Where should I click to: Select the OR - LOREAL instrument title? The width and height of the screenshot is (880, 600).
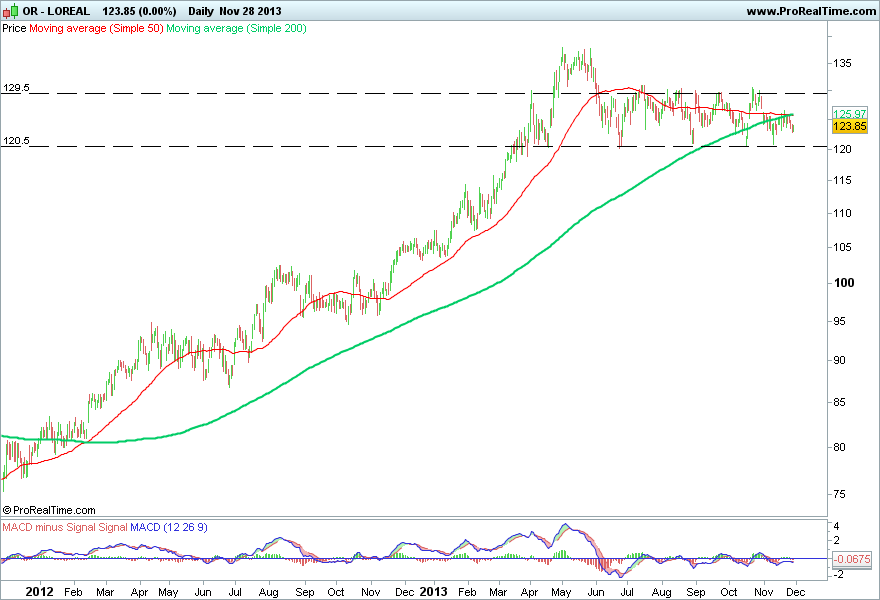(x=56, y=11)
